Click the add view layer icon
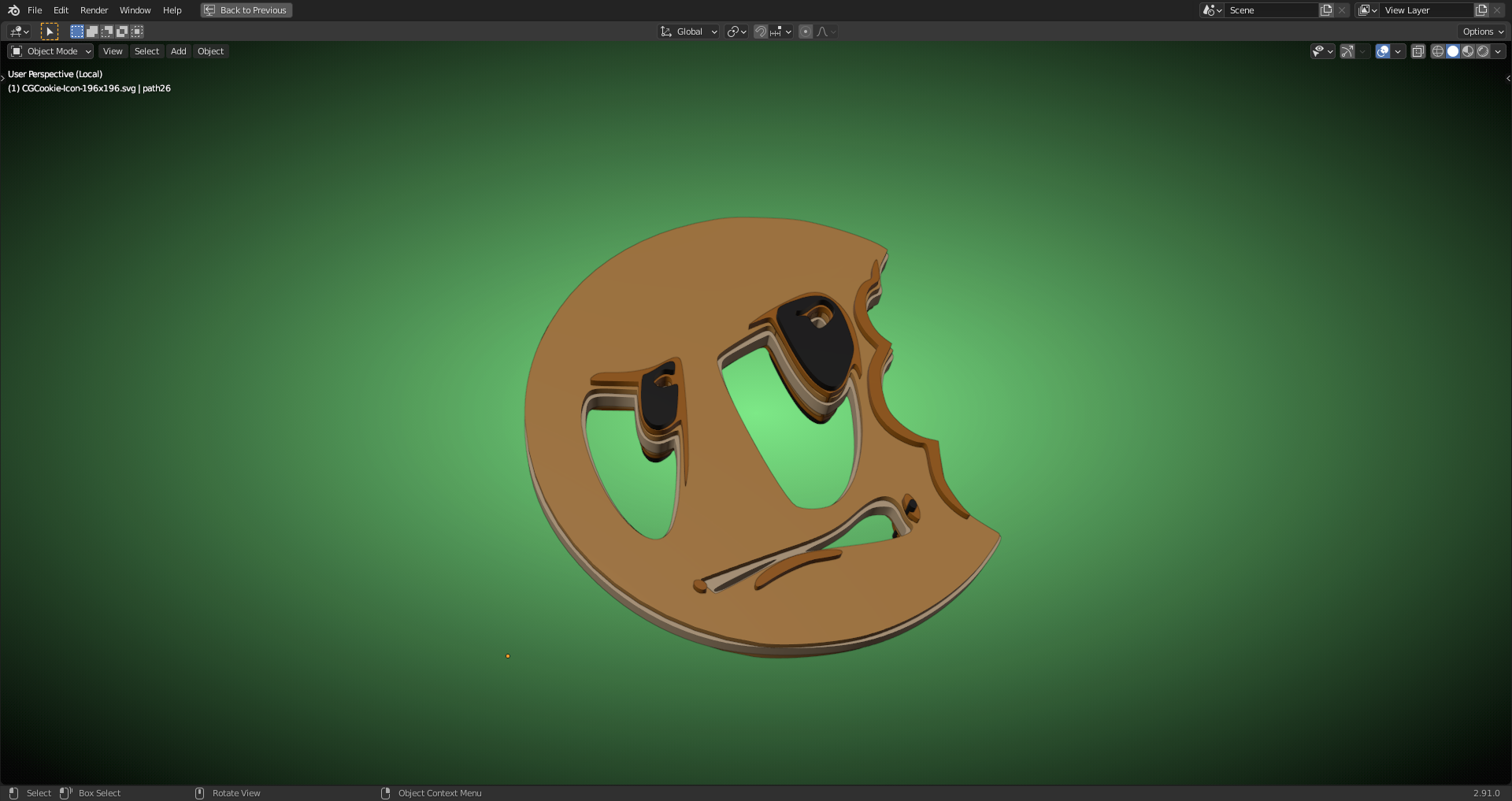This screenshot has width=1512, height=801. (1481, 10)
